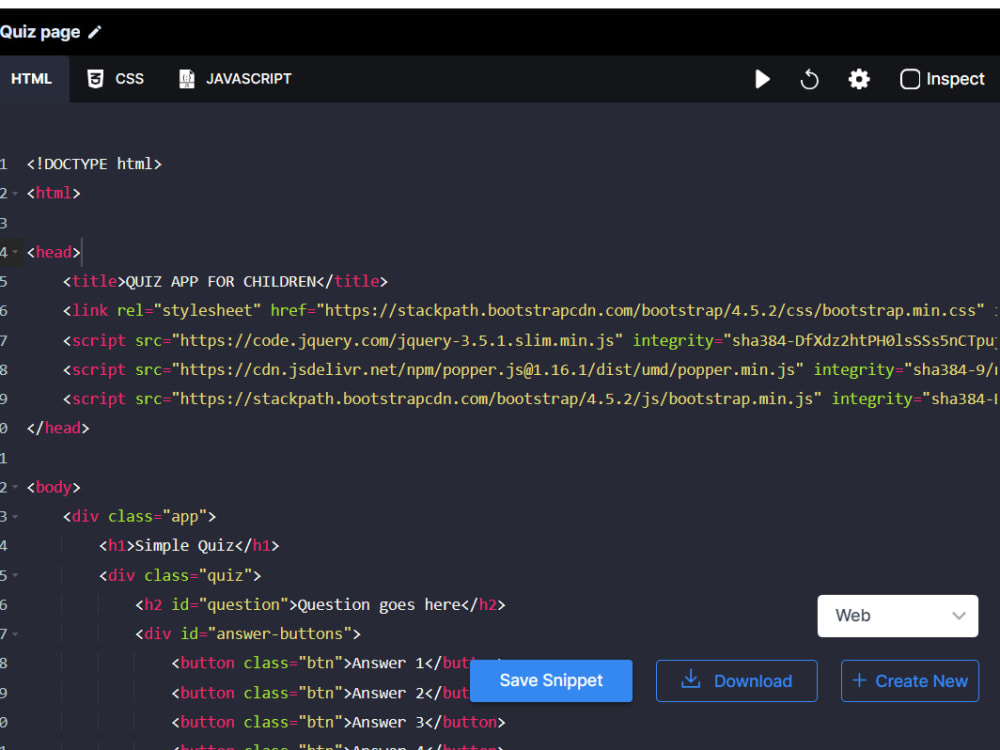
Task: Click the Answer 3 button code line
Action: [339, 722]
